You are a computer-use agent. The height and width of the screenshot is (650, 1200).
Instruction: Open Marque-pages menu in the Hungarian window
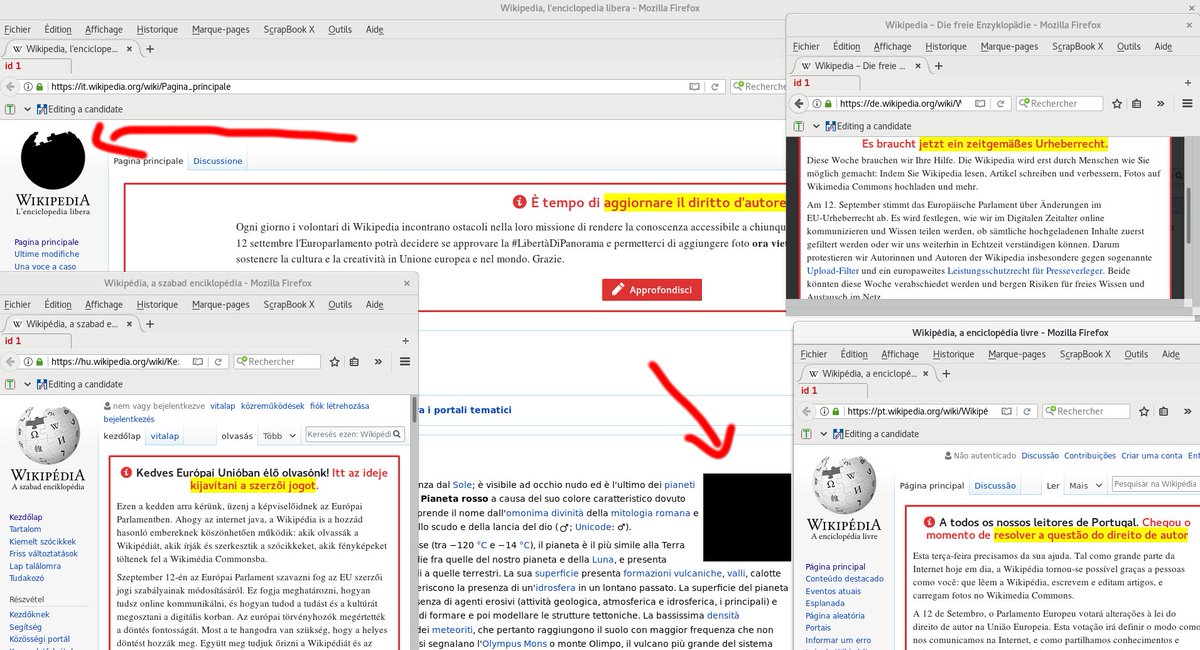pos(220,304)
